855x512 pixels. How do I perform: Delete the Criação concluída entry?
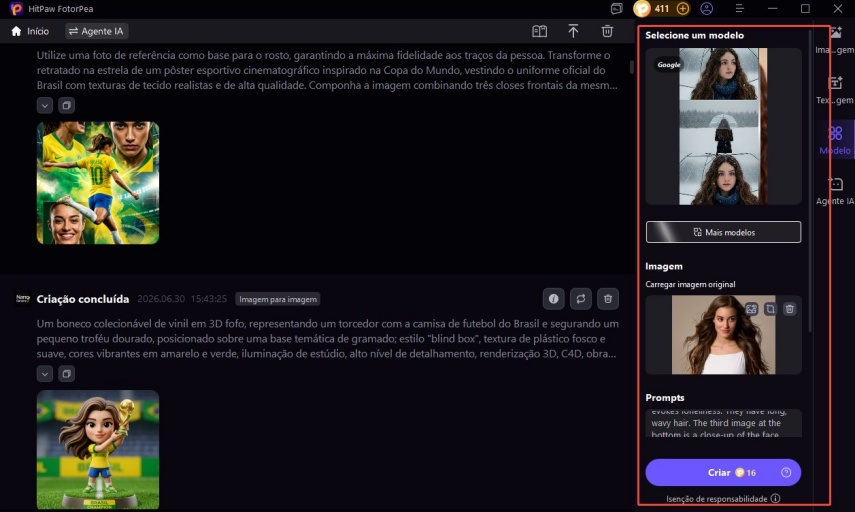click(608, 299)
